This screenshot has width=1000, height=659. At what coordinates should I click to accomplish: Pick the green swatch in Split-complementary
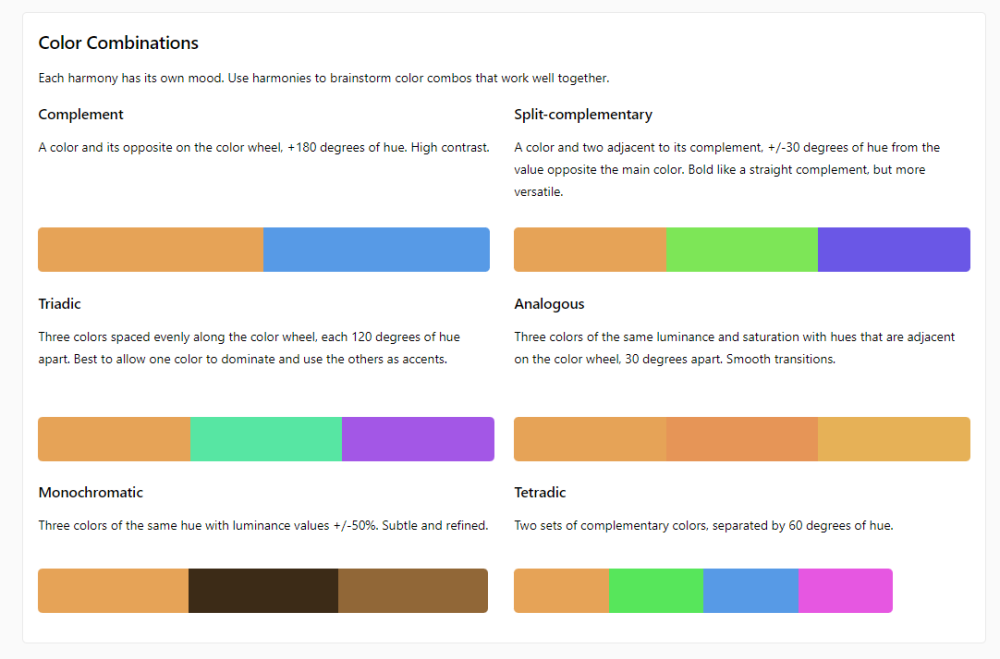click(x=742, y=249)
